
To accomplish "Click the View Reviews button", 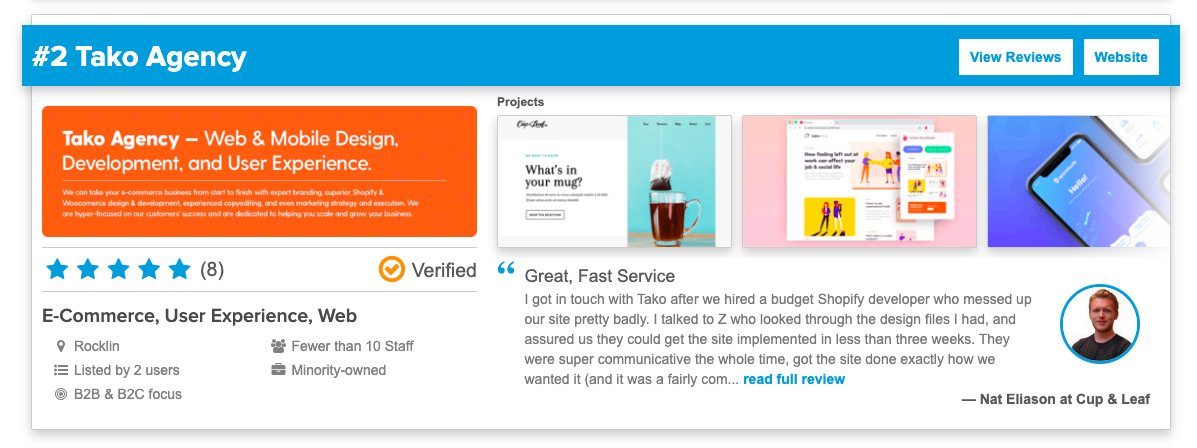I will (x=1015, y=57).
